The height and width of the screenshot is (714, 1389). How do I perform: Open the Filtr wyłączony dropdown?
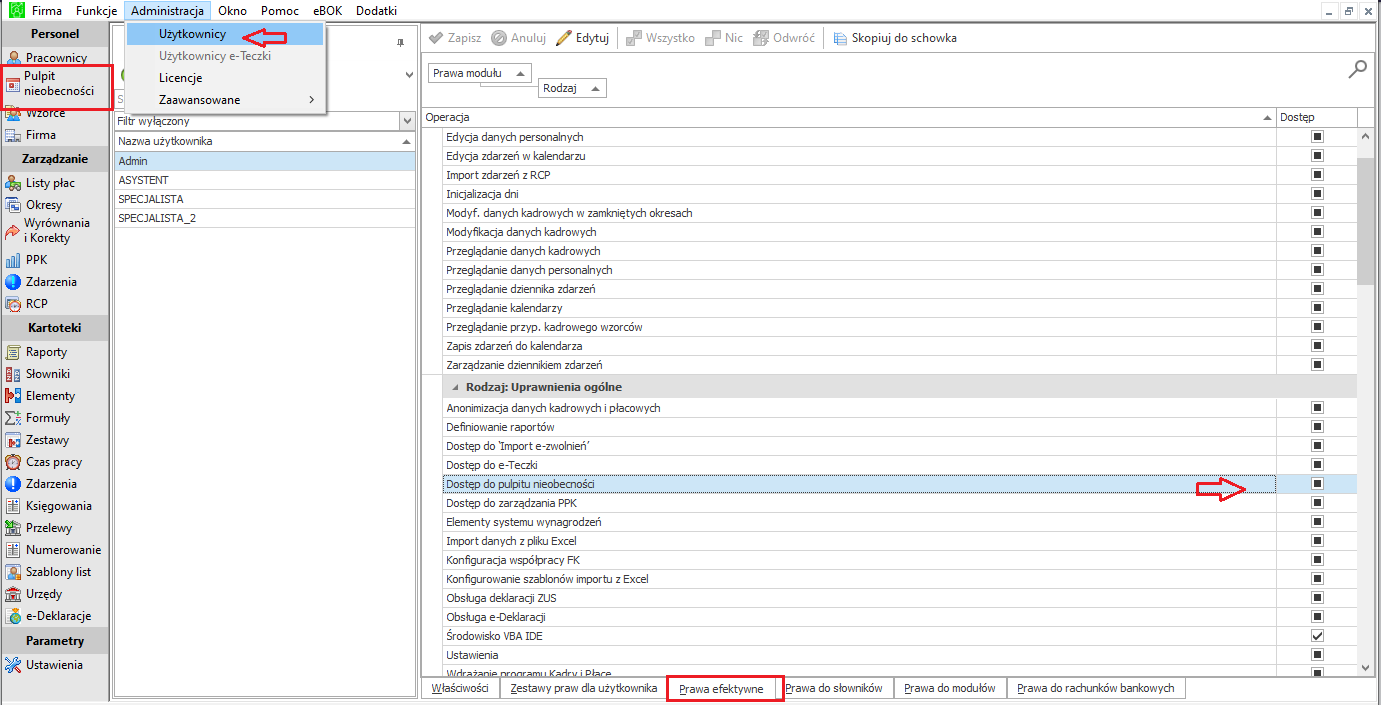pyautogui.click(x=406, y=121)
